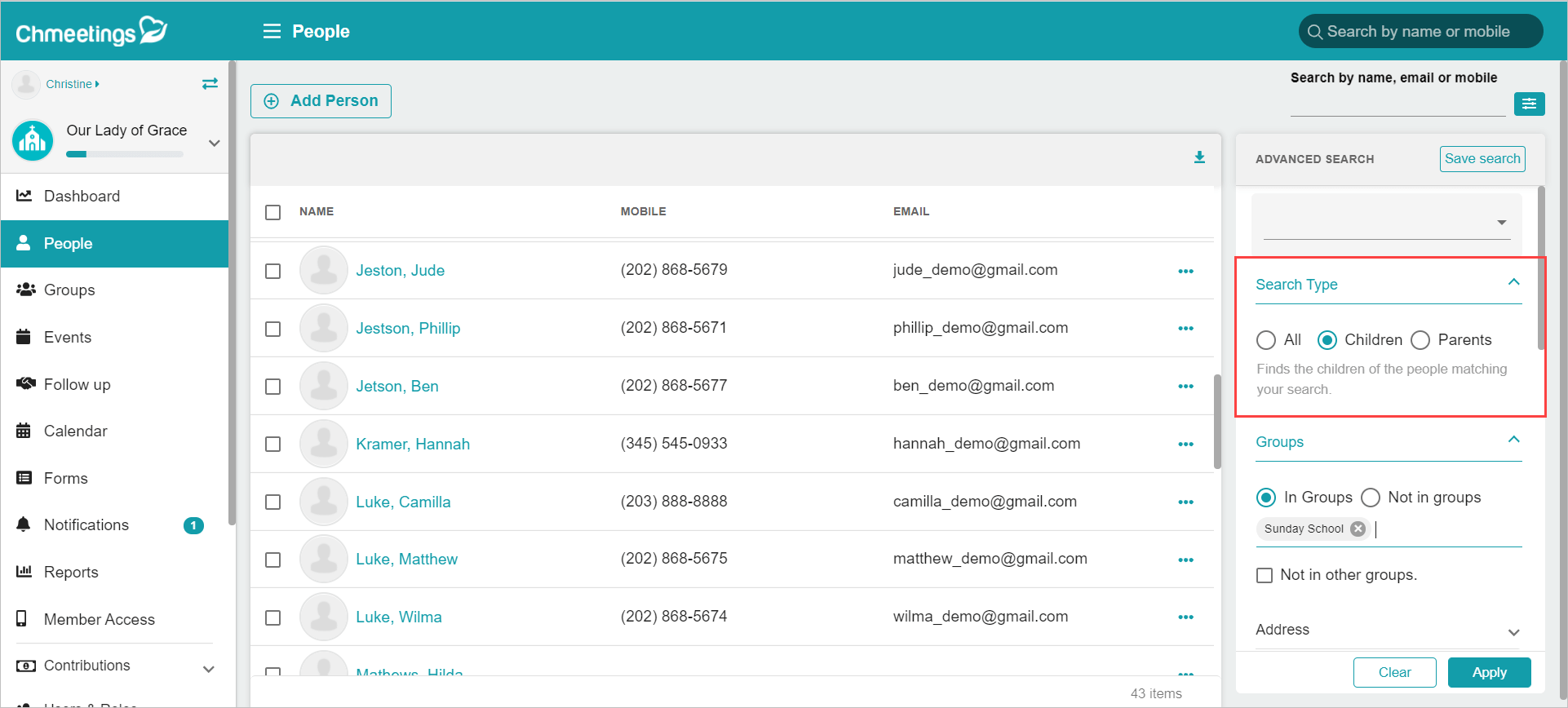Toggle the select-all checkbox in the header

pyautogui.click(x=273, y=212)
